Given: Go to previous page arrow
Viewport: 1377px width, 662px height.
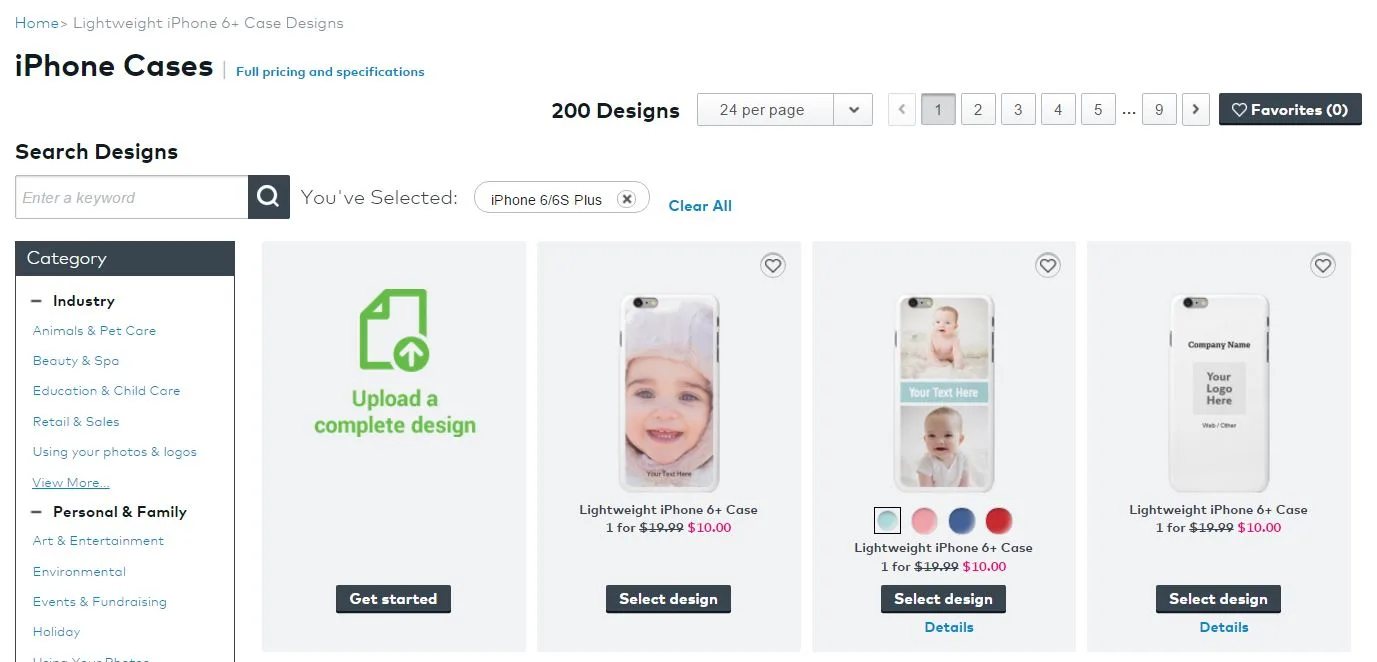Looking at the screenshot, I should pos(902,110).
